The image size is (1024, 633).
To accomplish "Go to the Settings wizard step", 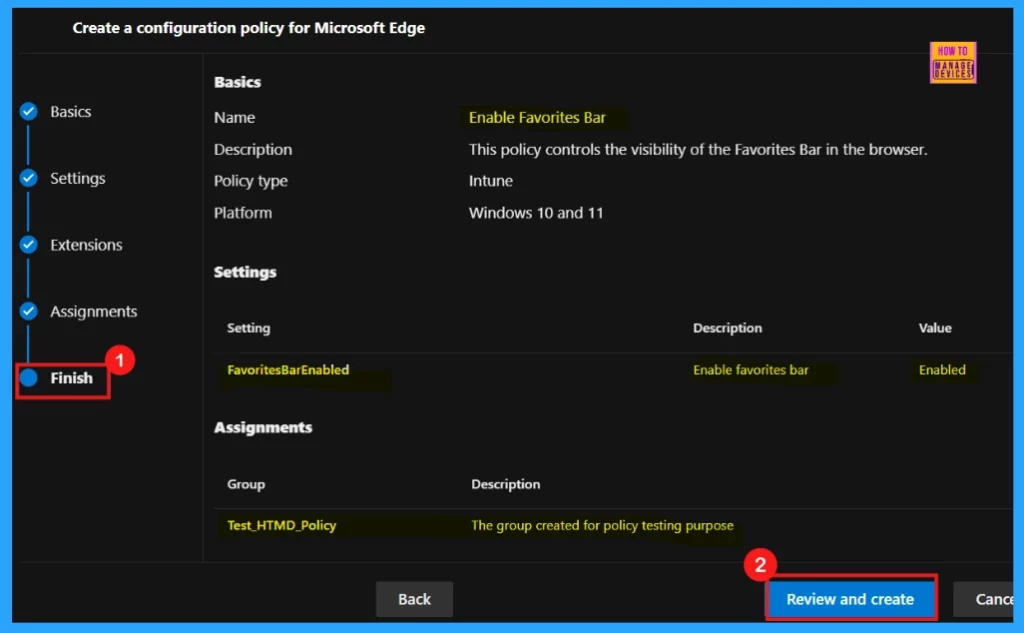I will click(x=78, y=178).
